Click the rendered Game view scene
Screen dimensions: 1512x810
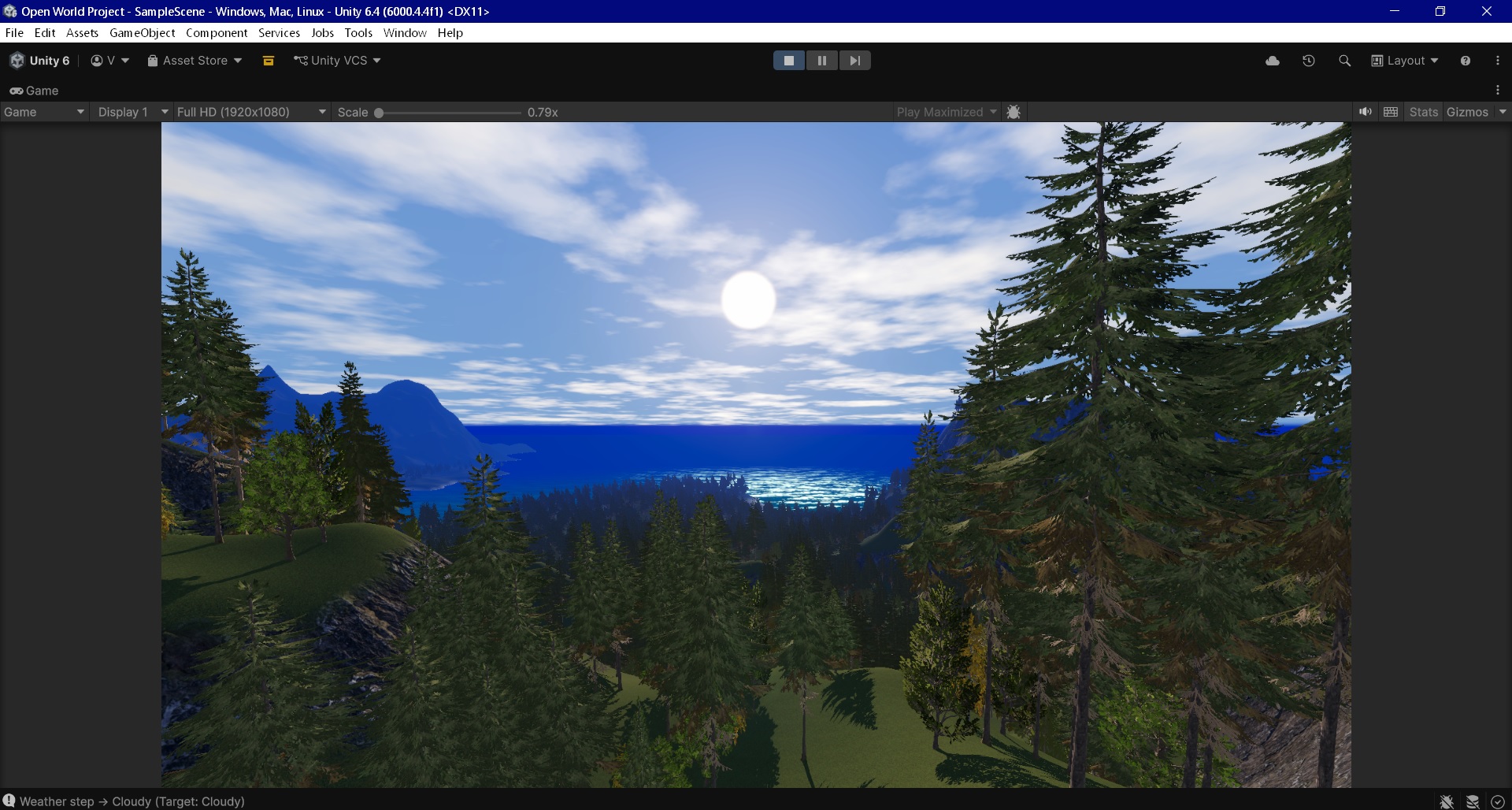756,455
